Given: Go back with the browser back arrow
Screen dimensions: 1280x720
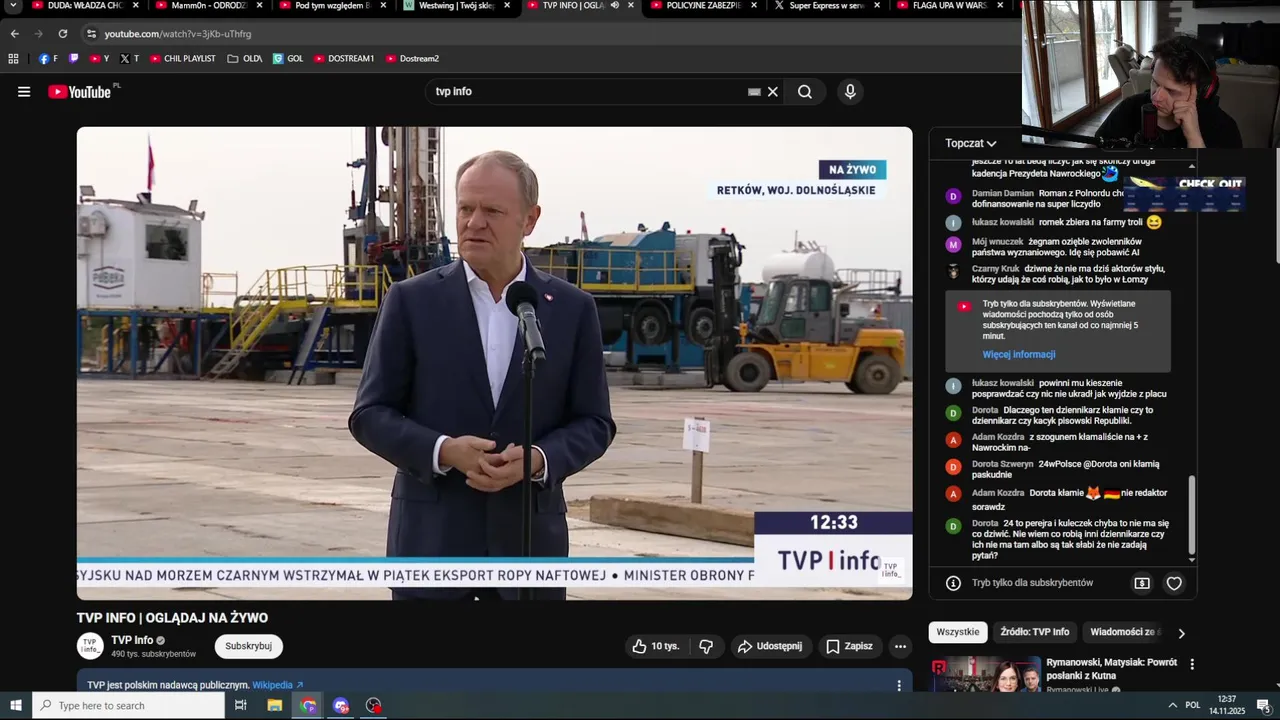Looking at the screenshot, I should click(x=14, y=34).
